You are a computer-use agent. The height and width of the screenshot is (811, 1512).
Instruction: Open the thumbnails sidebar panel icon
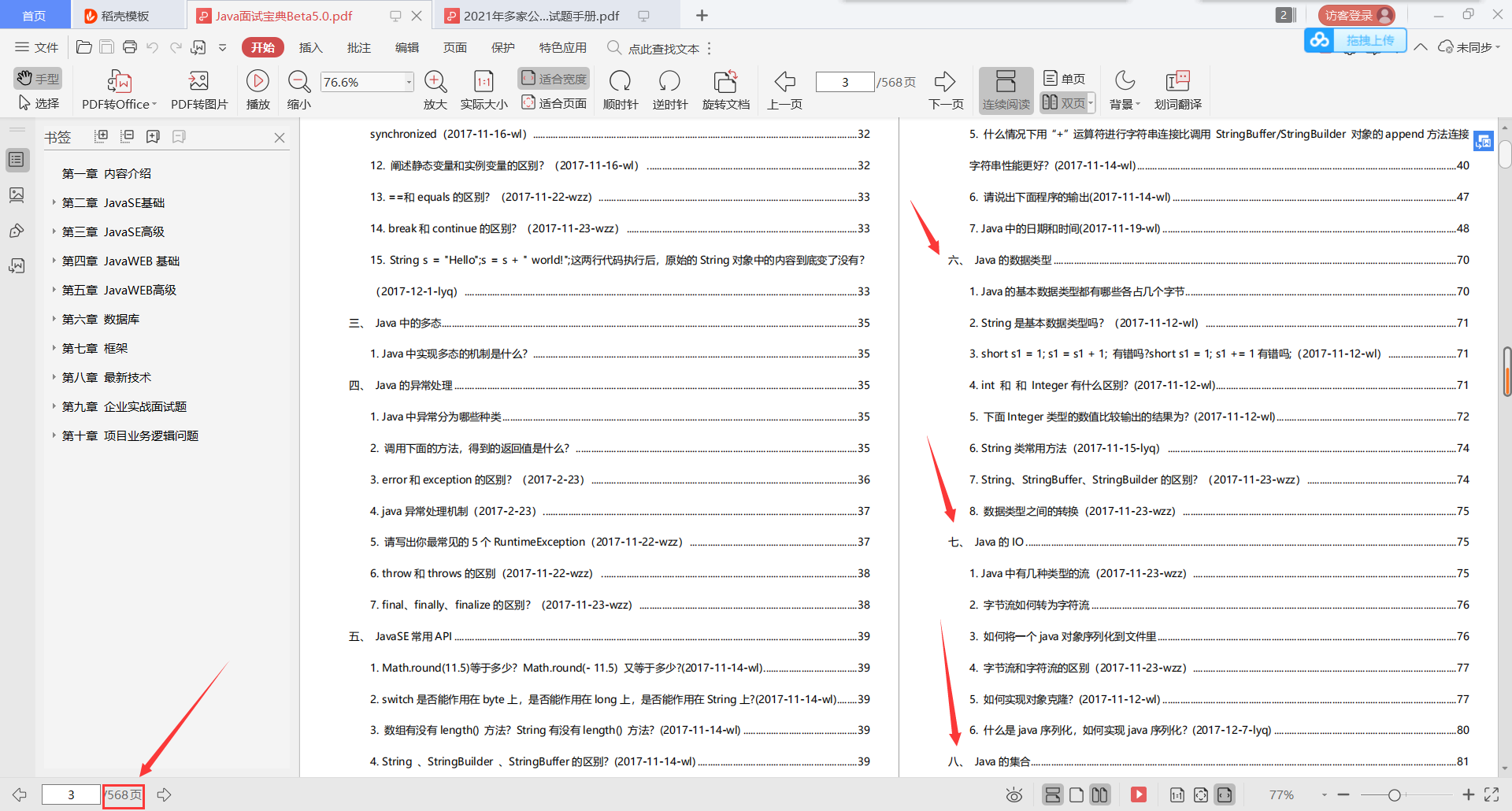pyautogui.click(x=17, y=194)
